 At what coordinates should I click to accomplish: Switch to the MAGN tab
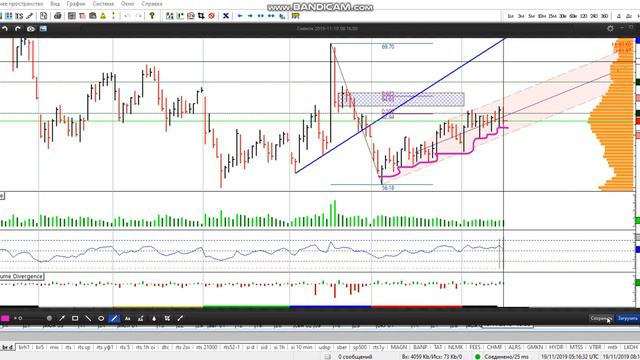pos(399,347)
